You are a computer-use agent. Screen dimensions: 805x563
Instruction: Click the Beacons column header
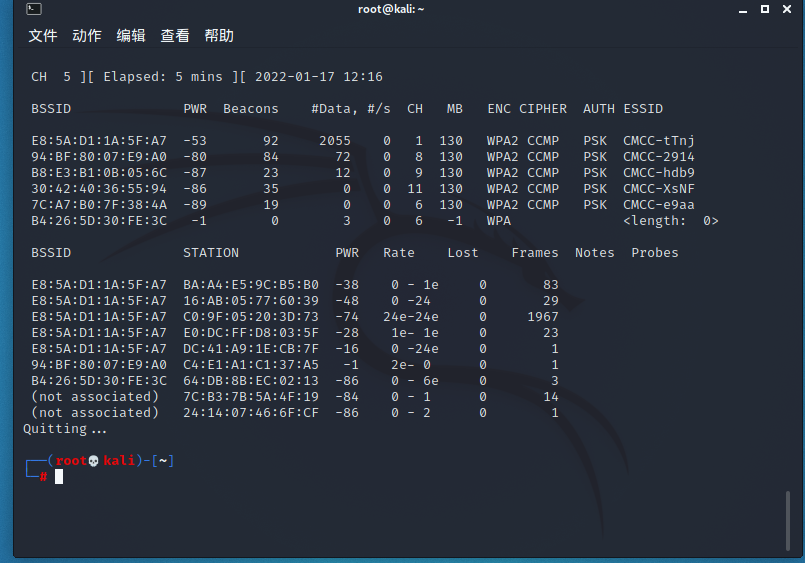(251, 109)
